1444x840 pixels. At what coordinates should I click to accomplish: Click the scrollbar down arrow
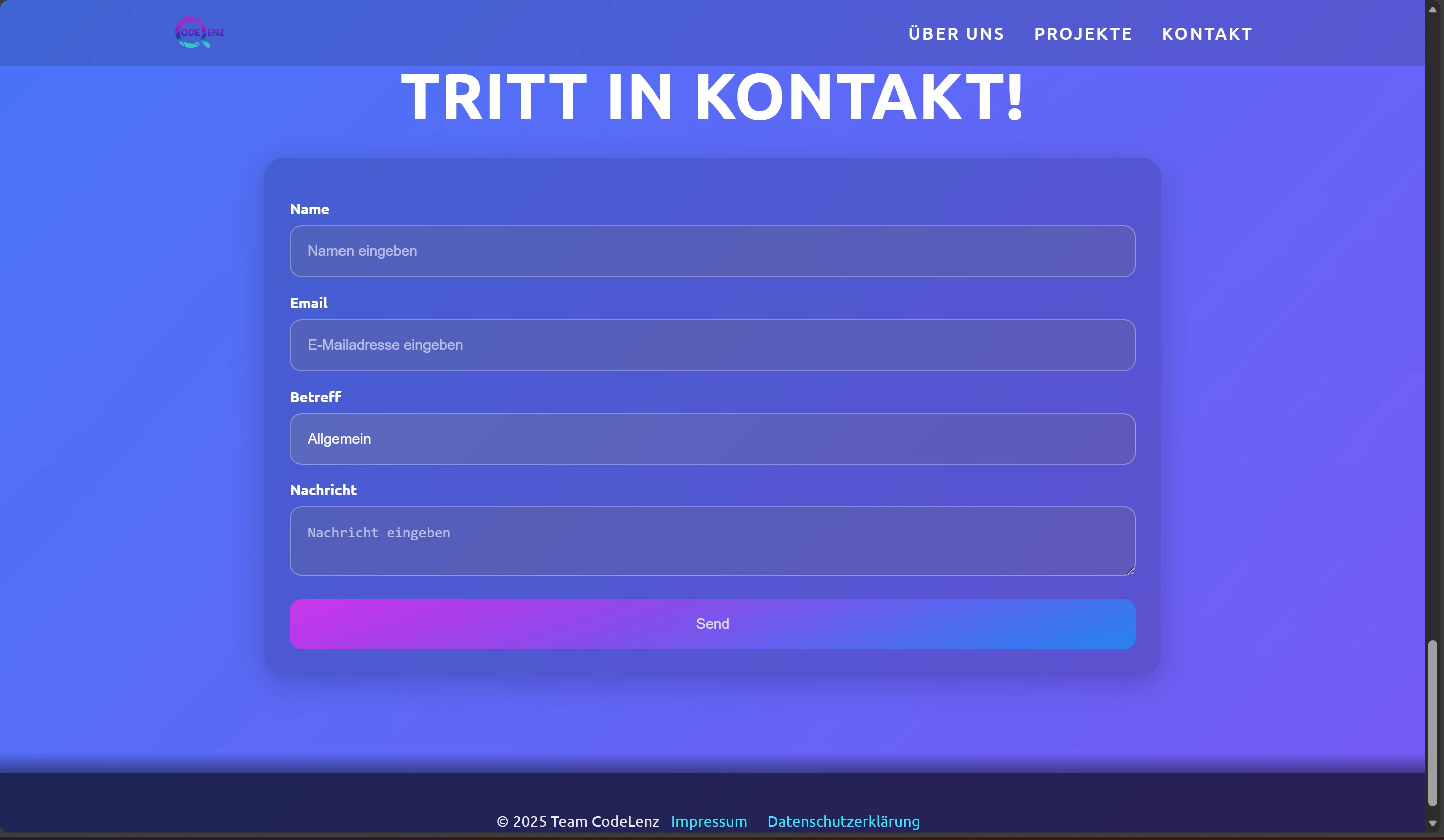pos(1432,824)
